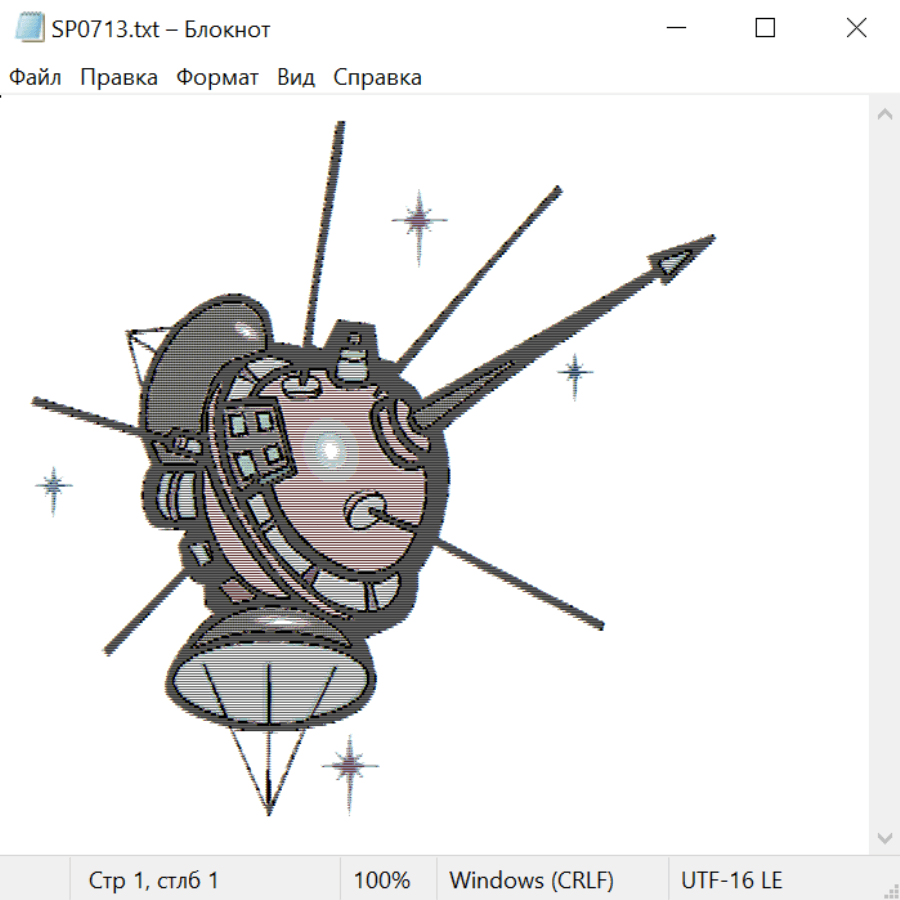This screenshot has width=900, height=900.
Task: Click the resize grip in the window corner
Action: (890, 890)
